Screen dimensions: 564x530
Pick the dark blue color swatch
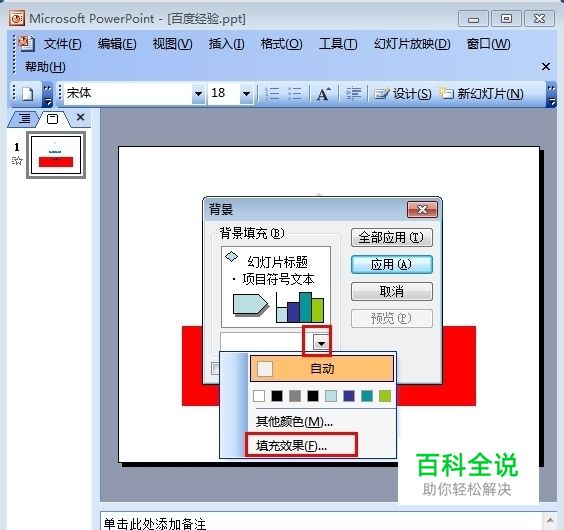(349, 396)
